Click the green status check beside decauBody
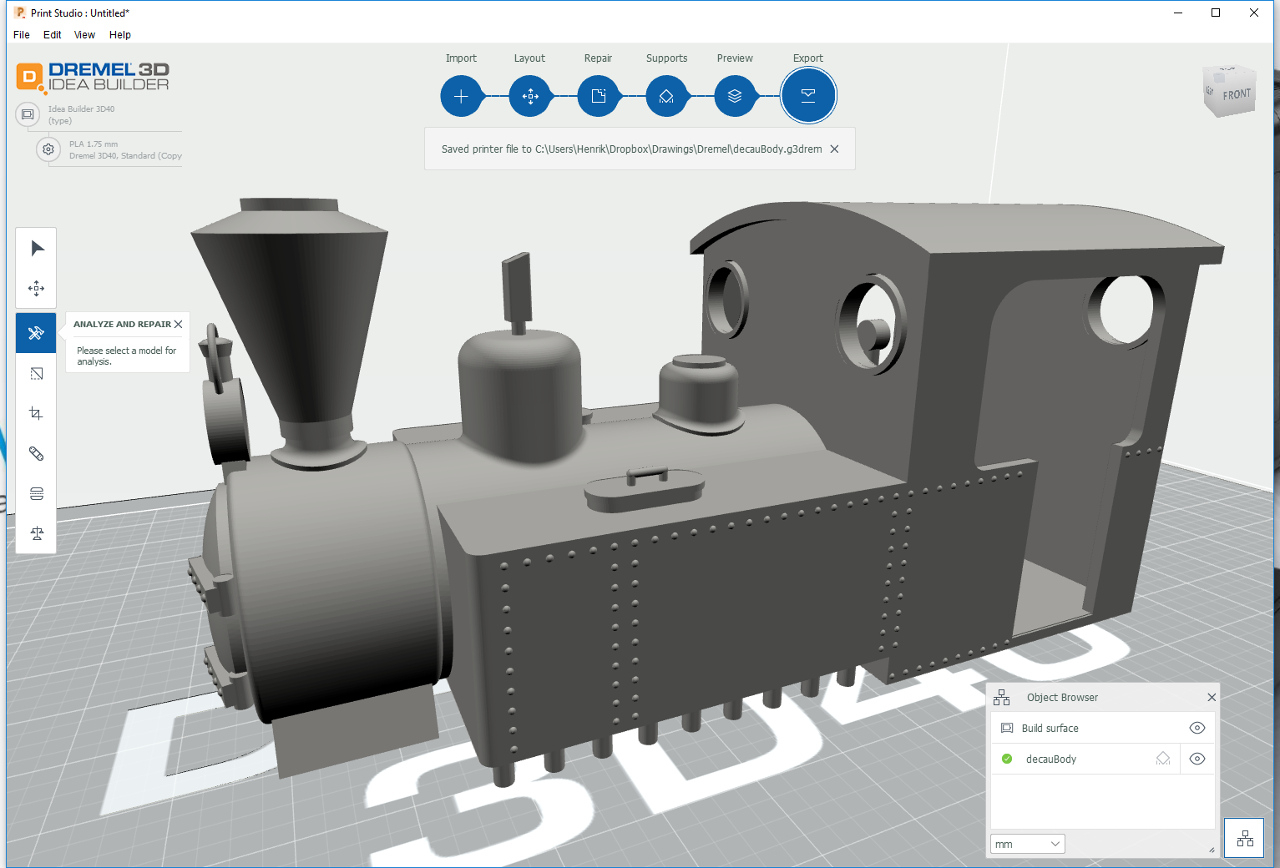This screenshot has height=868, width=1280. [1007, 759]
